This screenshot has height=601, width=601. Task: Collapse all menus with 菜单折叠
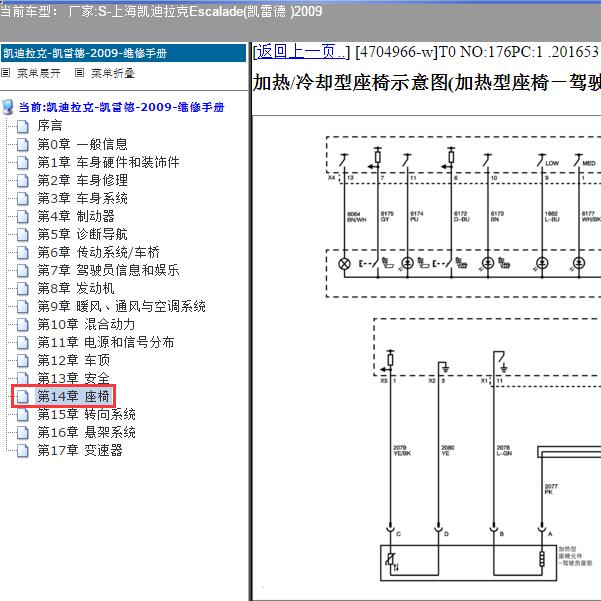[113, 73]
